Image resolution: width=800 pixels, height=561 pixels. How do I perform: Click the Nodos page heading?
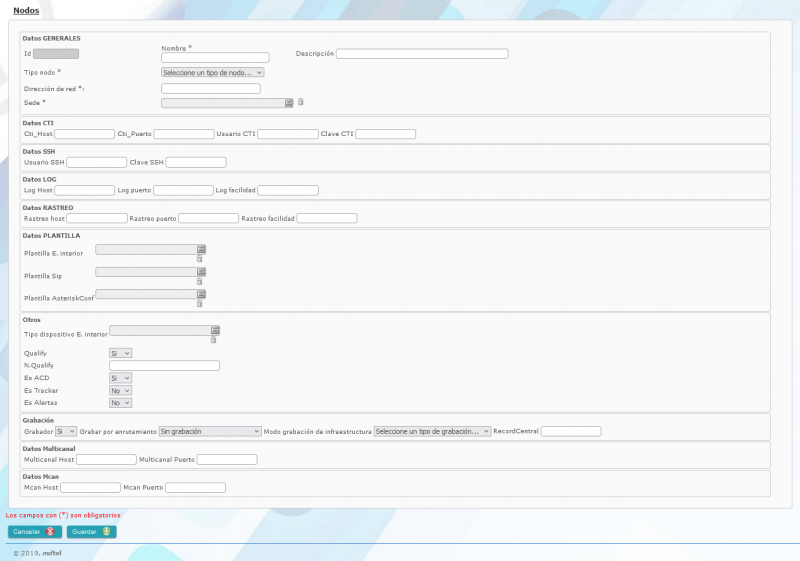coord(26,11)
